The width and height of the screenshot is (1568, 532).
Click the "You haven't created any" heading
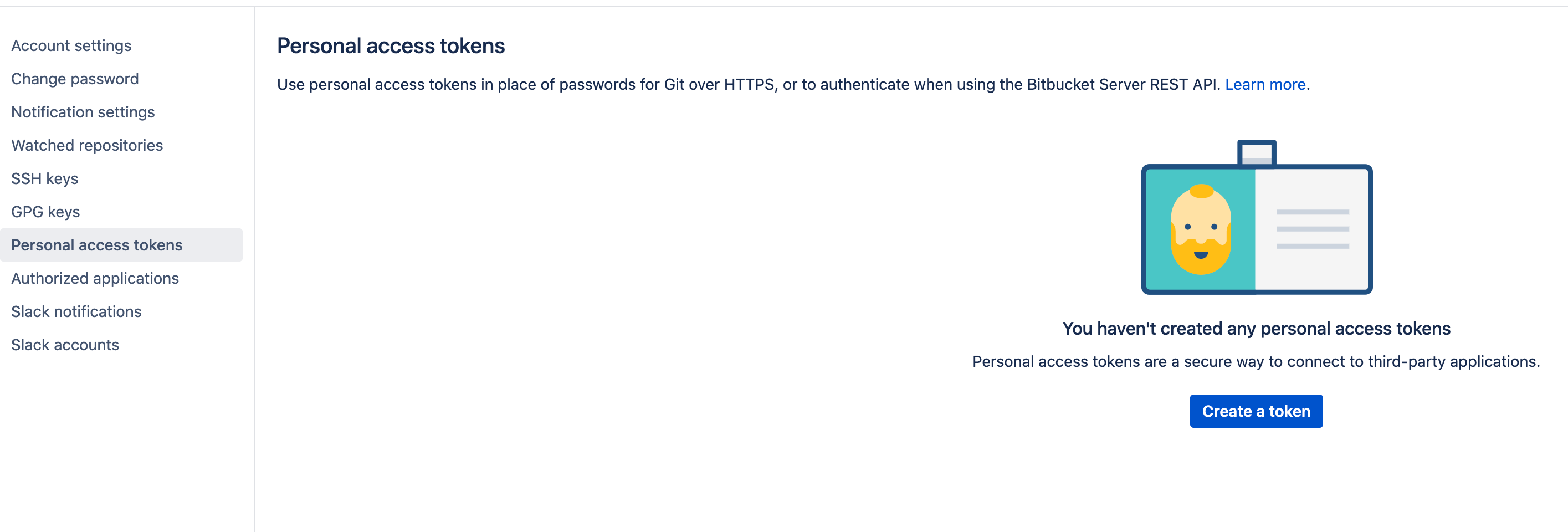(x=1256, y=329)
